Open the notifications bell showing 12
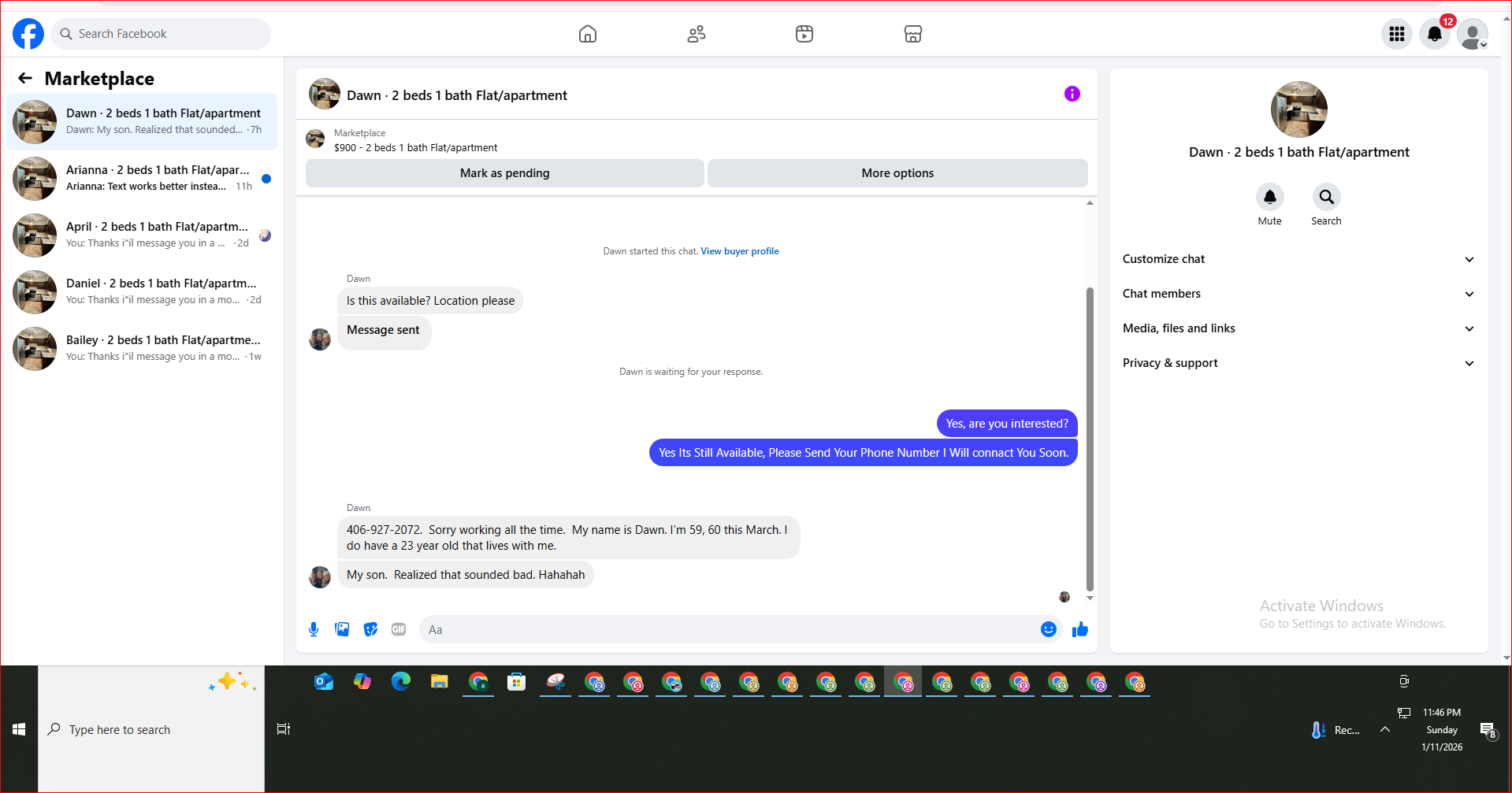 click(1435, 34)
